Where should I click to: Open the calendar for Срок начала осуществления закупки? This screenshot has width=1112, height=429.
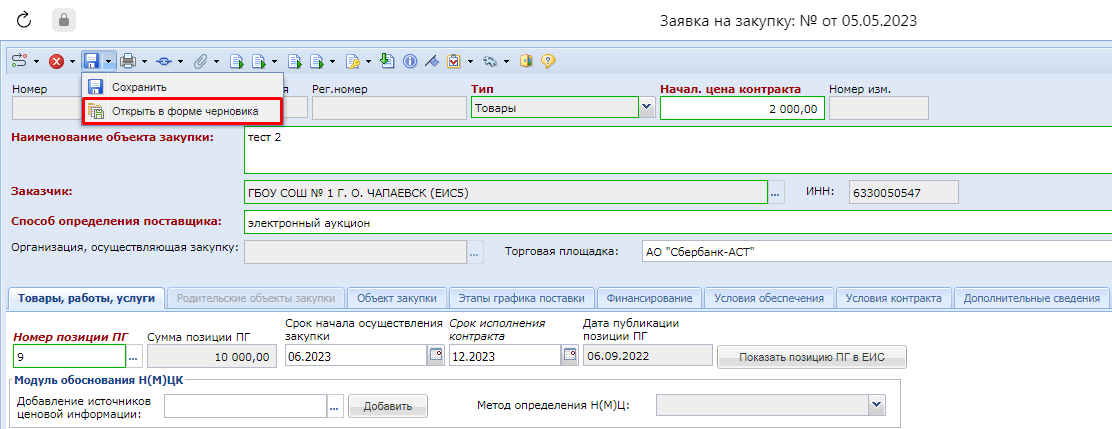click(x=435, y=355)
